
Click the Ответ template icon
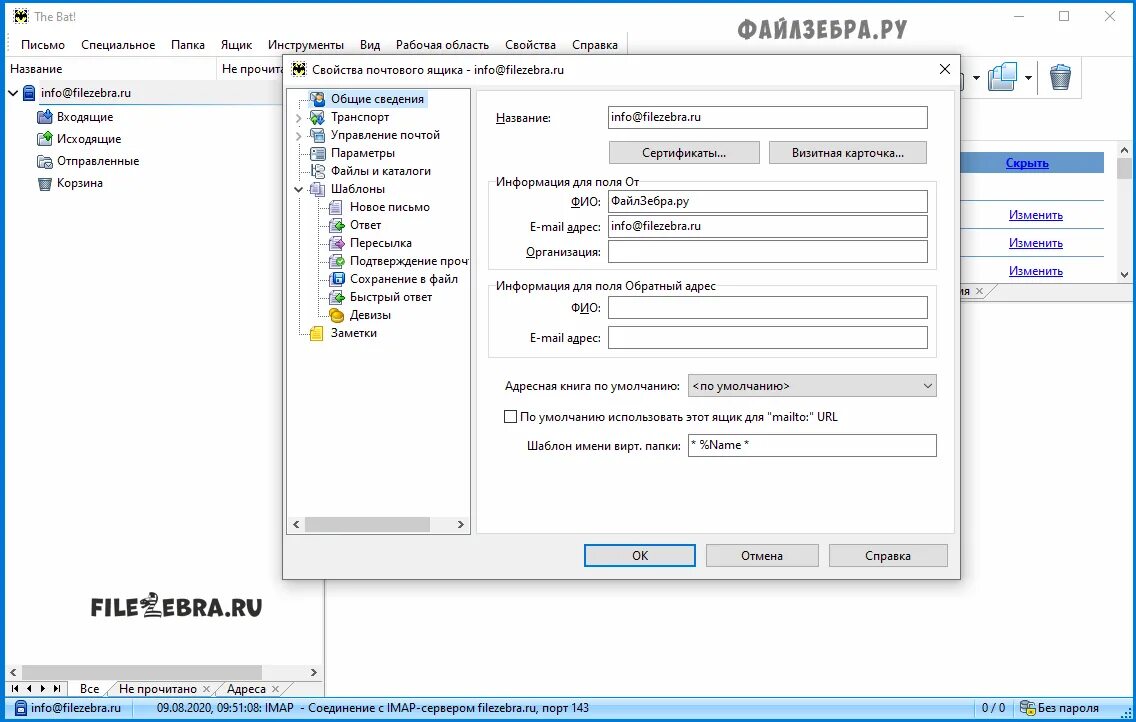[x=336, y=225]
